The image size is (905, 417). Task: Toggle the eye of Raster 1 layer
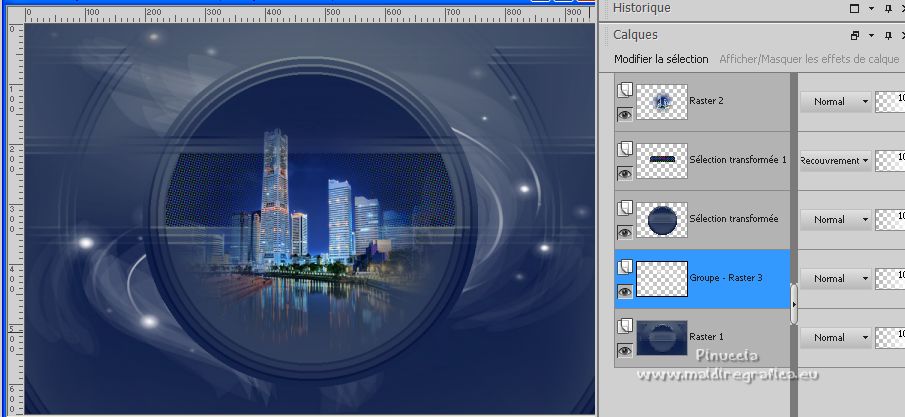[624, 351]
